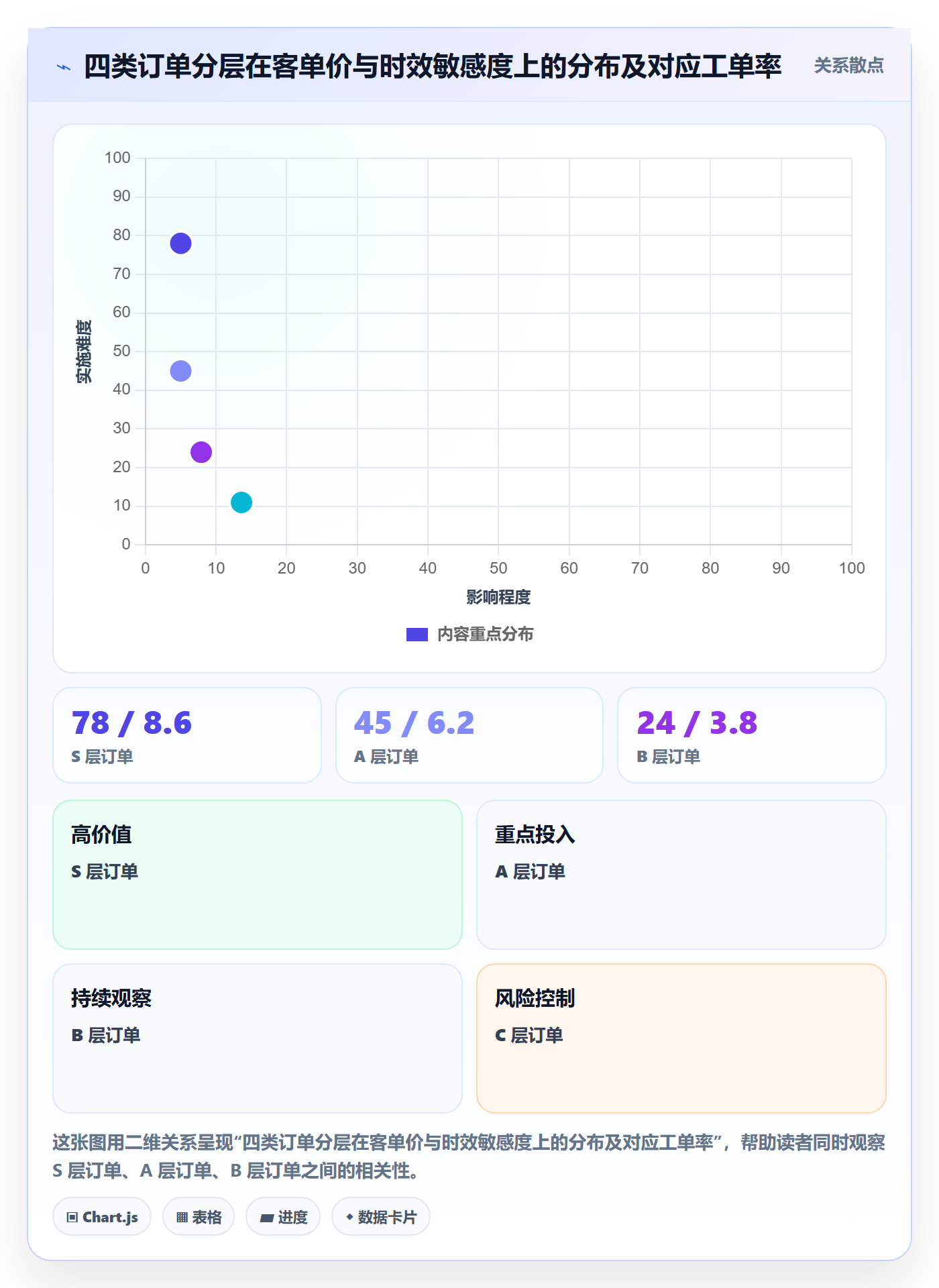Toggle the 内容重点分布 legend color swatch
The height and width of the screenshot is (1288, 939).
[x=417, y=635]
